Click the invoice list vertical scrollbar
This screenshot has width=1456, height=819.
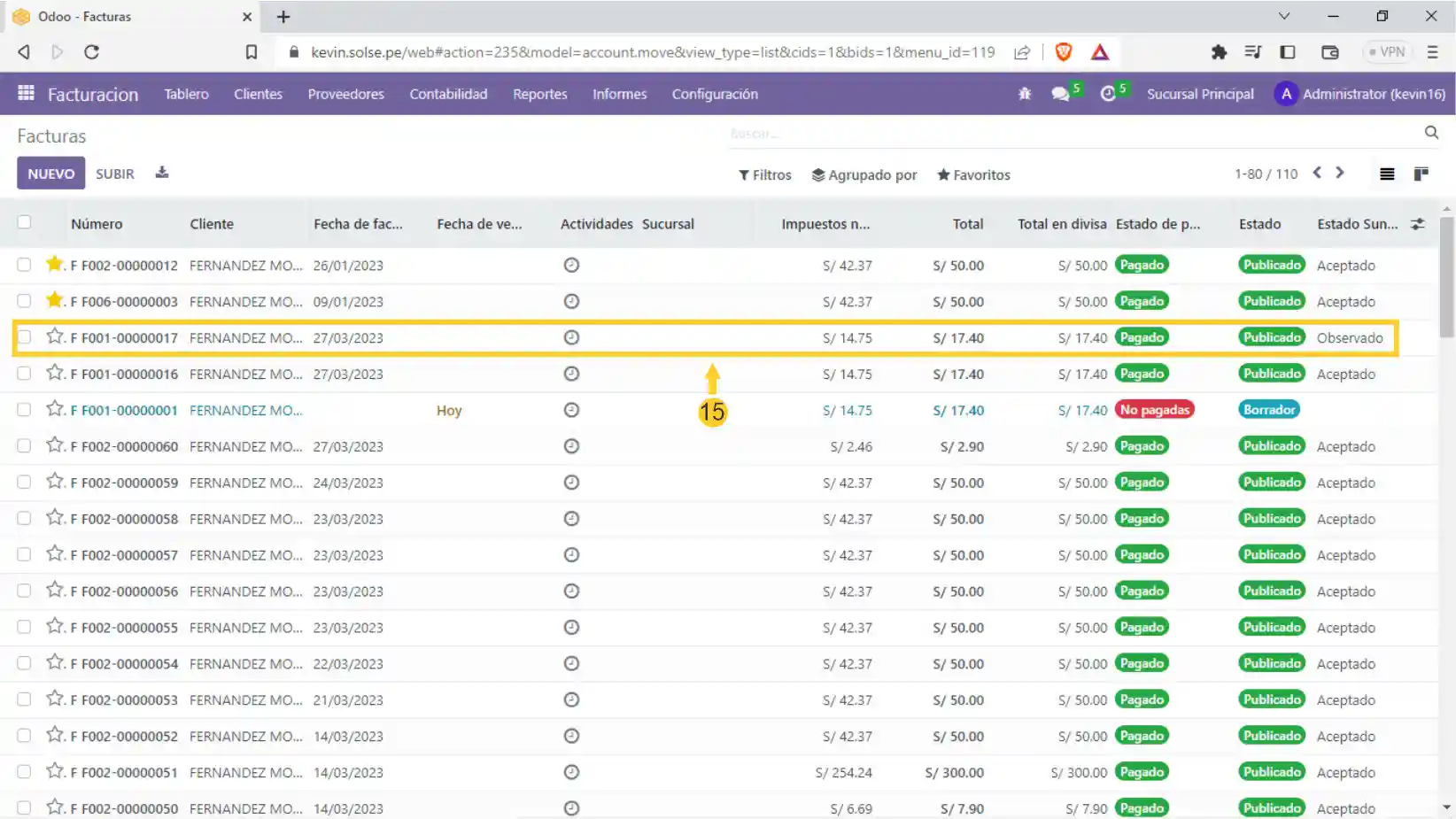[x=1447, y=279]
